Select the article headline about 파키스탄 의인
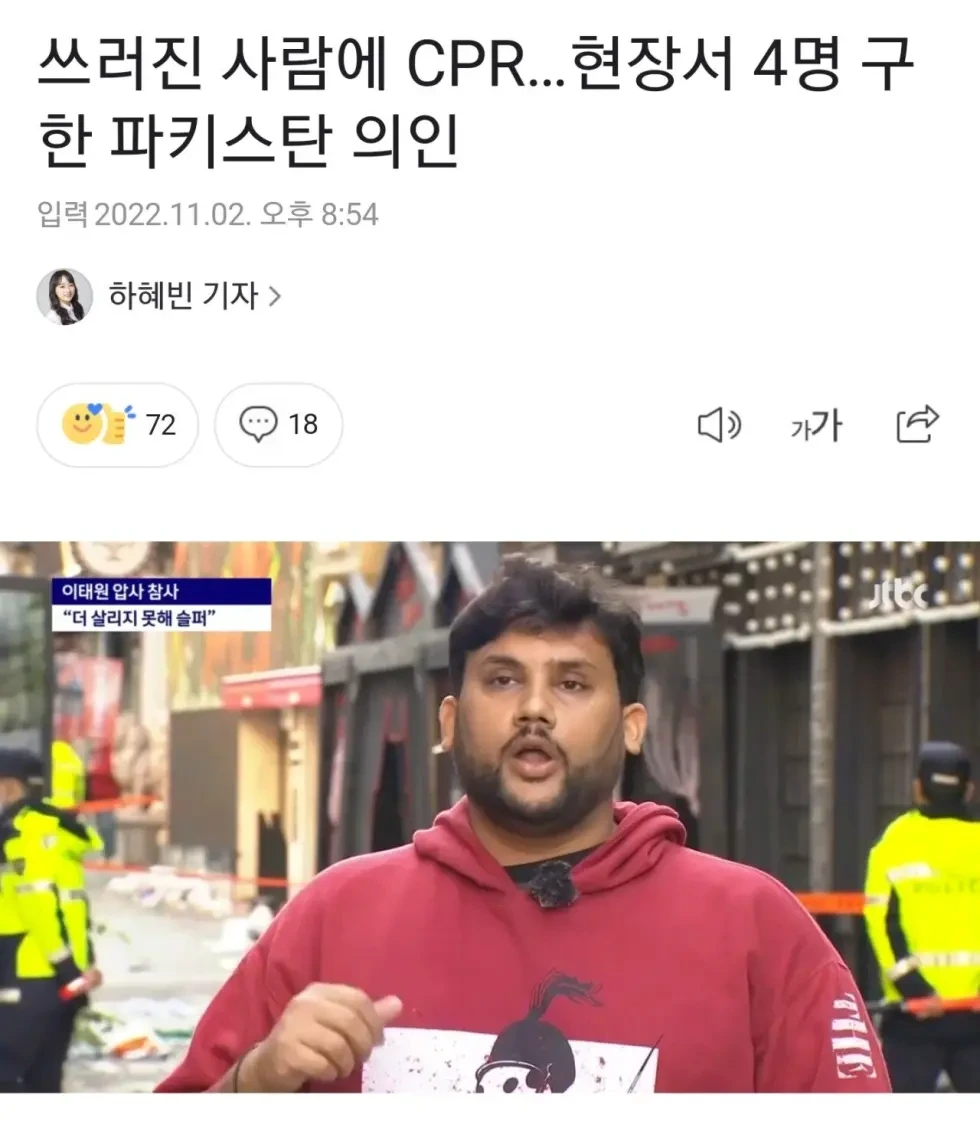The image size is (980, 1121). pos(476,102)
